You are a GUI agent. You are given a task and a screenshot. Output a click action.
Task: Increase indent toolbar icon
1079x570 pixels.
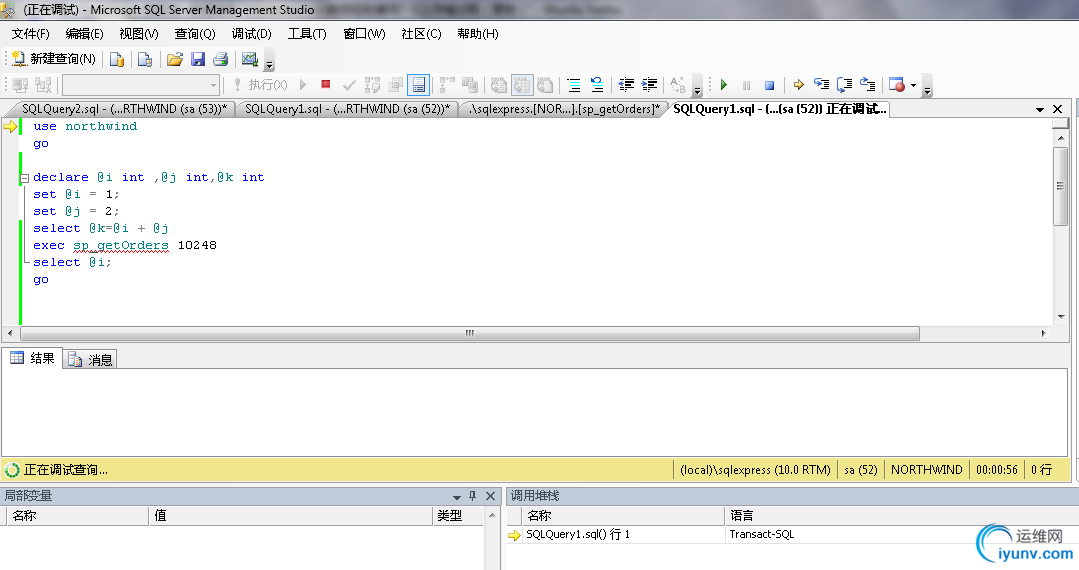click(x=650, y=85)
